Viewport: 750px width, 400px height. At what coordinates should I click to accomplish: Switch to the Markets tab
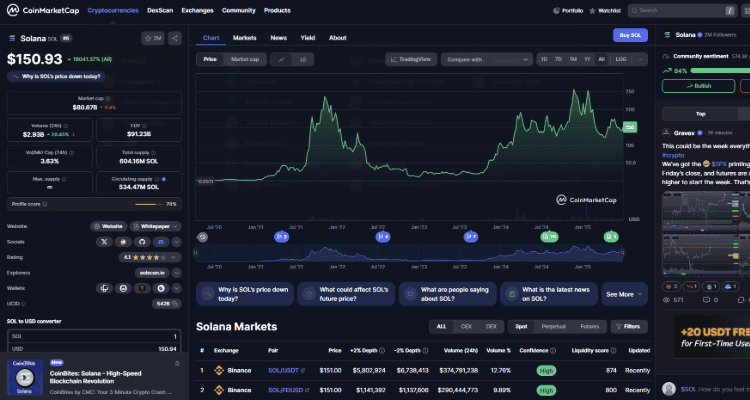point(244,38)
